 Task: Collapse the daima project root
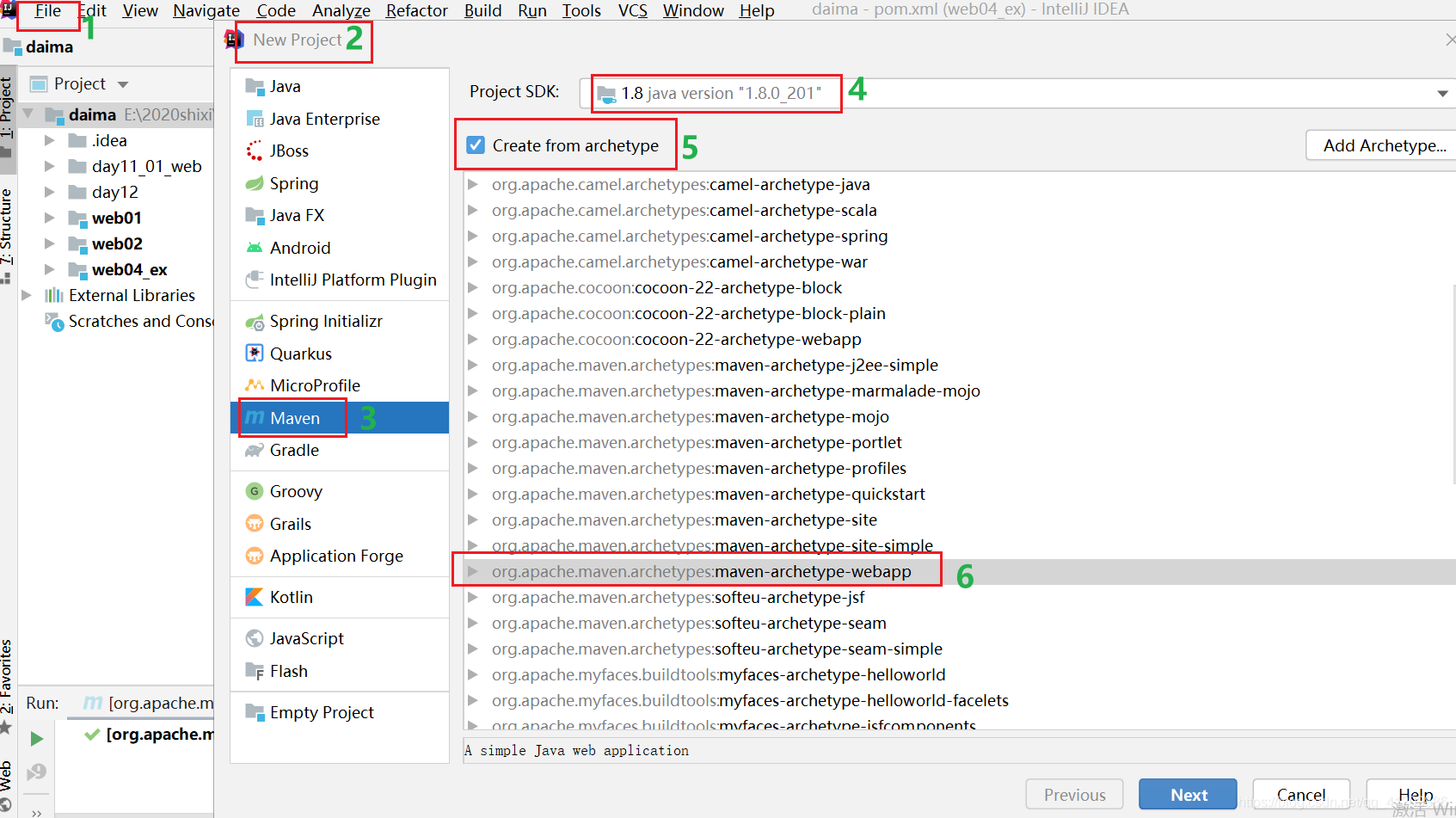(x=28, y=114)
